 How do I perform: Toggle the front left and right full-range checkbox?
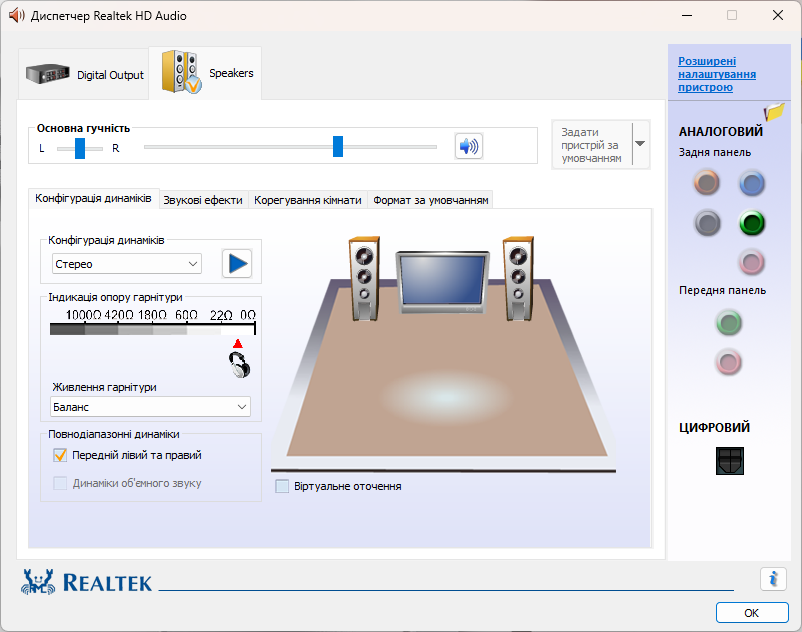(x=60, y=455)
